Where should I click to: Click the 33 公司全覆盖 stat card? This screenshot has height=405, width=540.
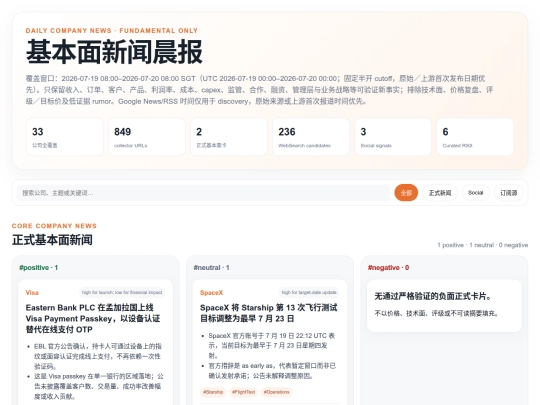pos(64,137)
